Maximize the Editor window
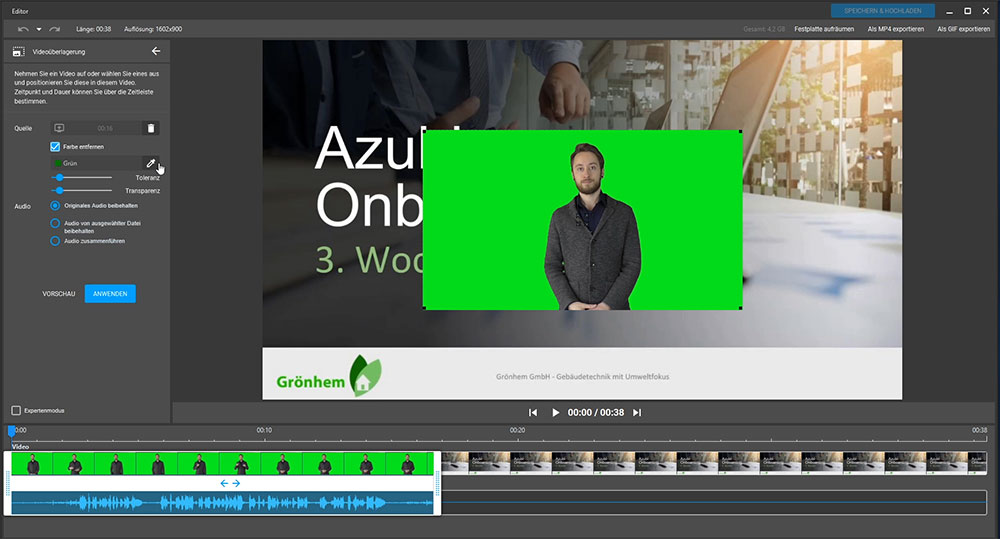The image size is (1000, 539). coord(967,11)
